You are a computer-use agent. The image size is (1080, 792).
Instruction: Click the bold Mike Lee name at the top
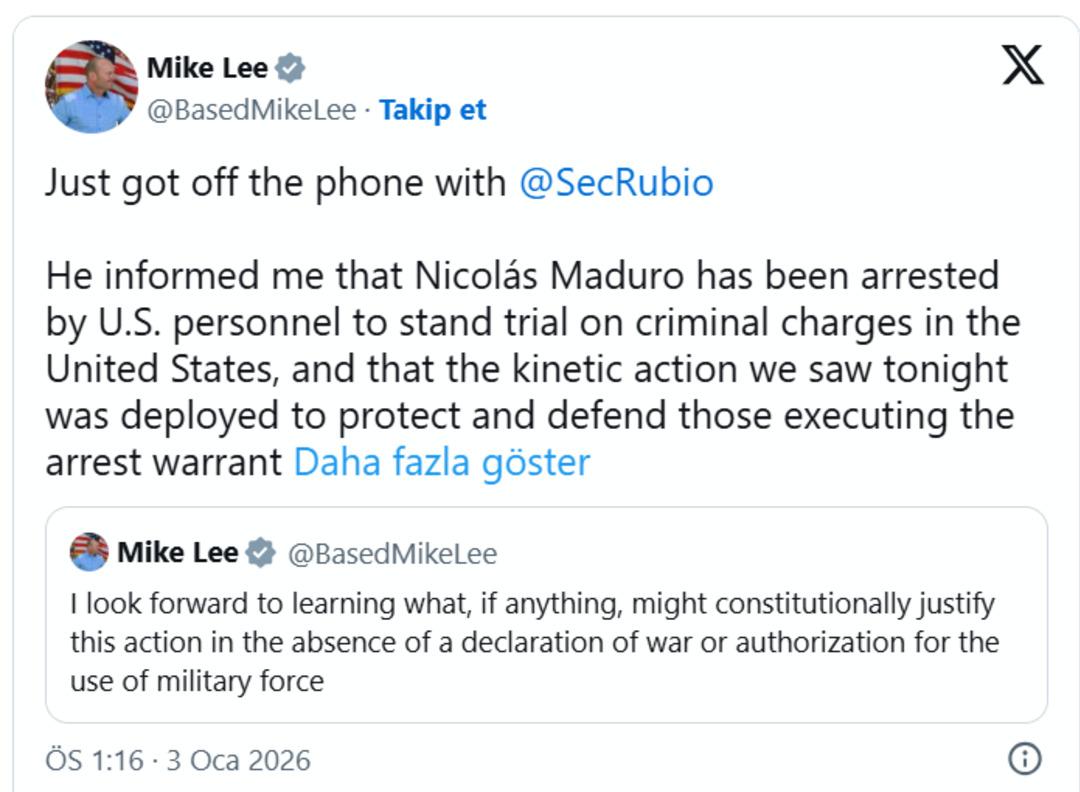click(x=207, y=68)
